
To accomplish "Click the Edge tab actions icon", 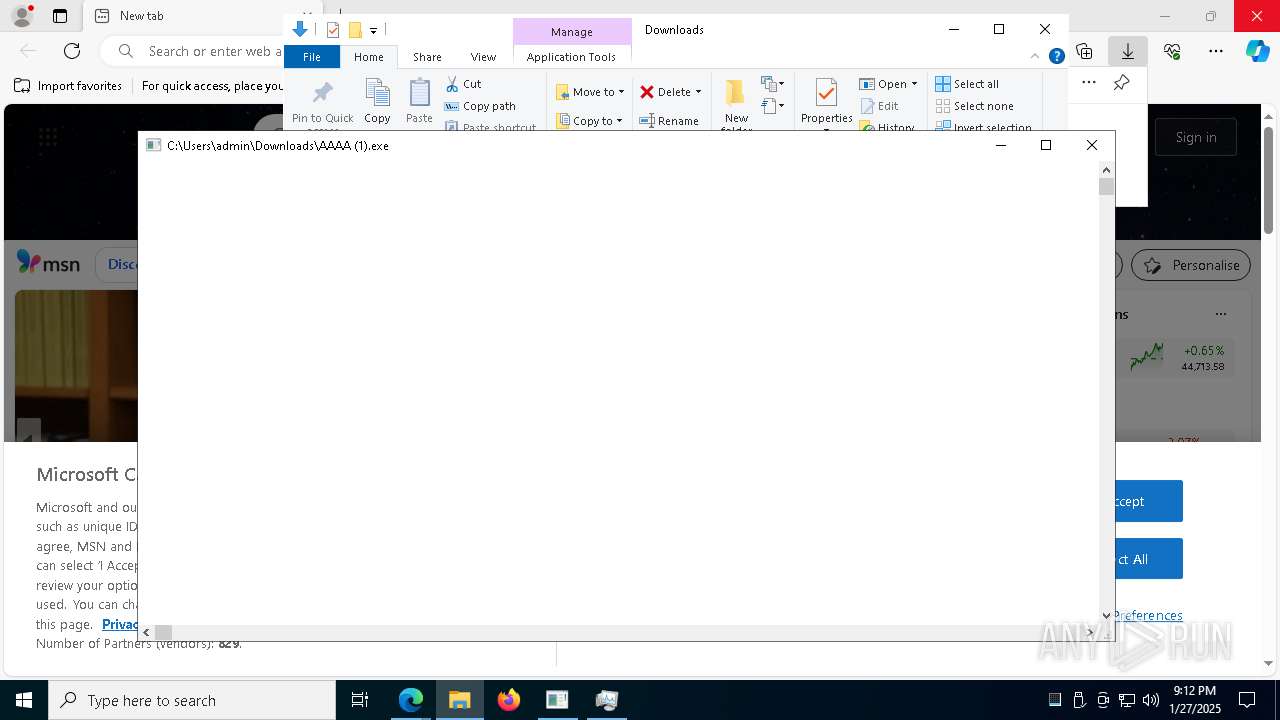I will pos(60,16).
